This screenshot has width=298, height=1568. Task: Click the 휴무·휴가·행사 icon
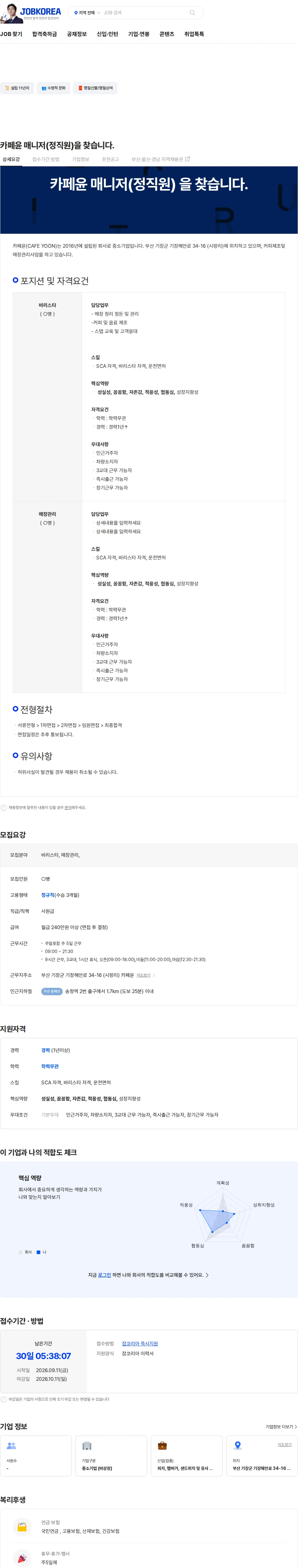[22, 1558]
